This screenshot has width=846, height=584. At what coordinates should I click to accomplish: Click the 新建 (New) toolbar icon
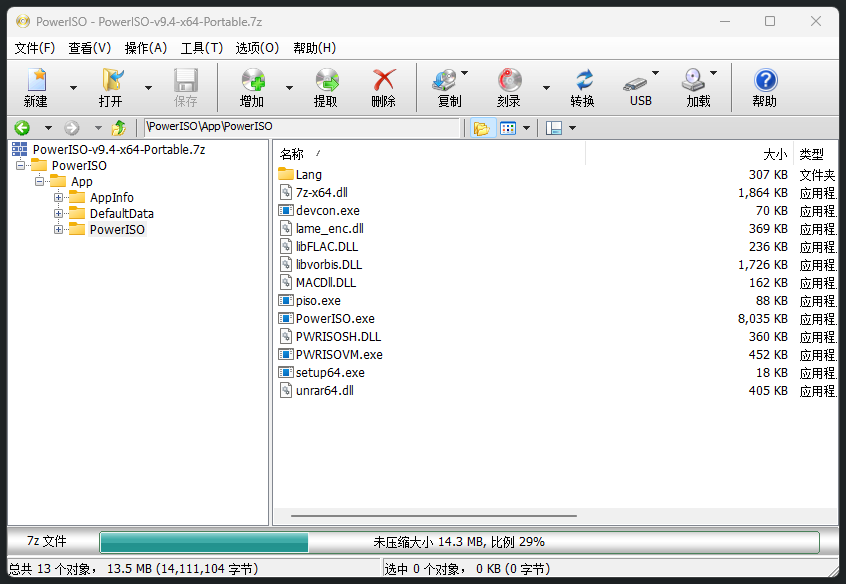tap(36, 80)
